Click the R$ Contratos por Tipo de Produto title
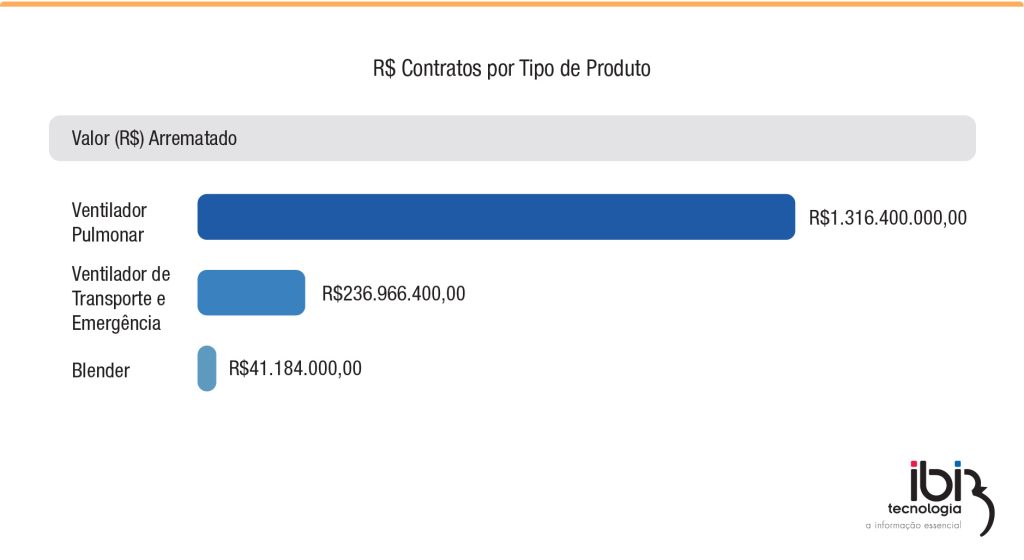The width and height of the screenshot is (1024, 560). click(511, 68)
